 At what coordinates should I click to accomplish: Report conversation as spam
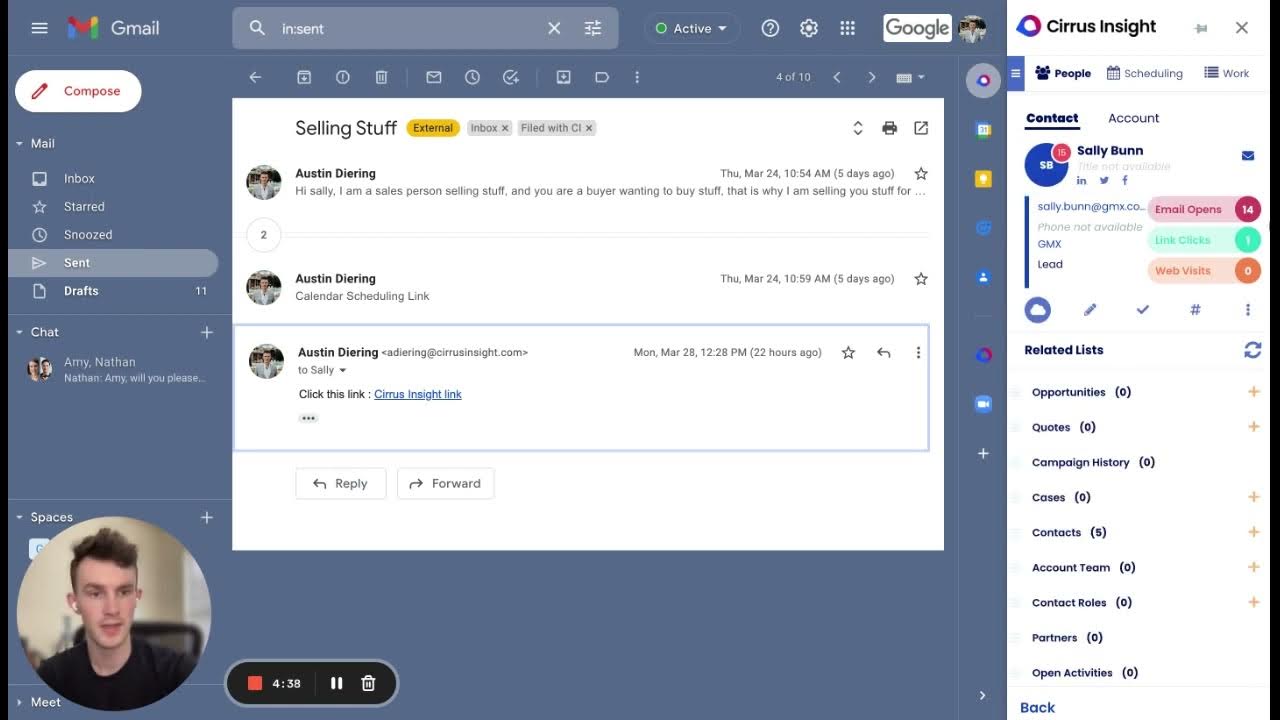point(343,77)
